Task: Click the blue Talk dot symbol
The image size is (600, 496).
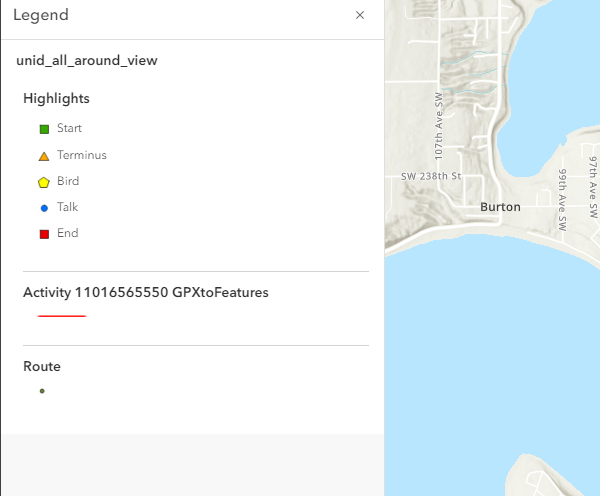Action: point(44,208)
